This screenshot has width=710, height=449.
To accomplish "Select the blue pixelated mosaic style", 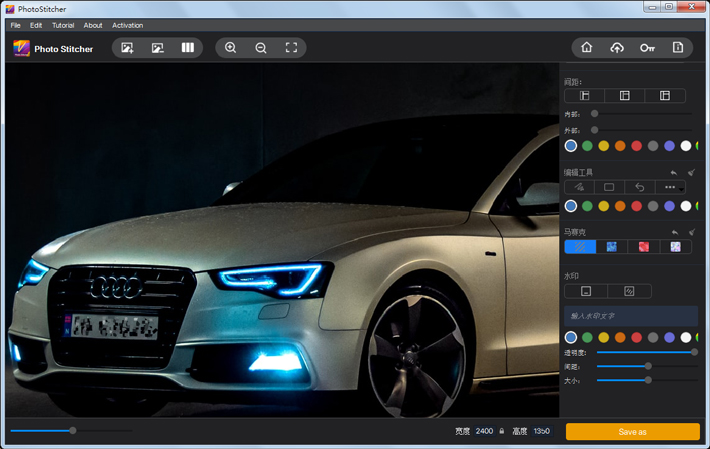I will pos(612,247).
